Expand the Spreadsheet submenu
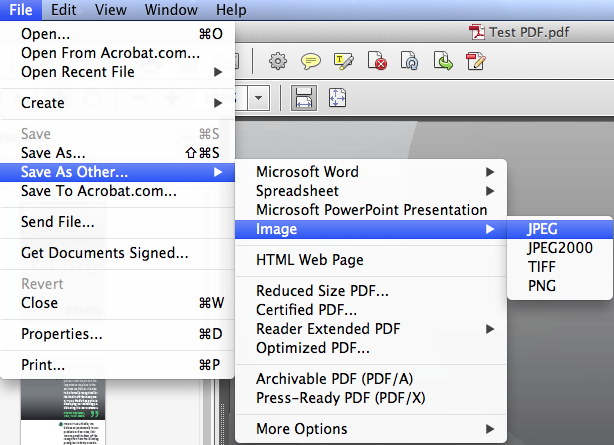 (x=371, y=191)
